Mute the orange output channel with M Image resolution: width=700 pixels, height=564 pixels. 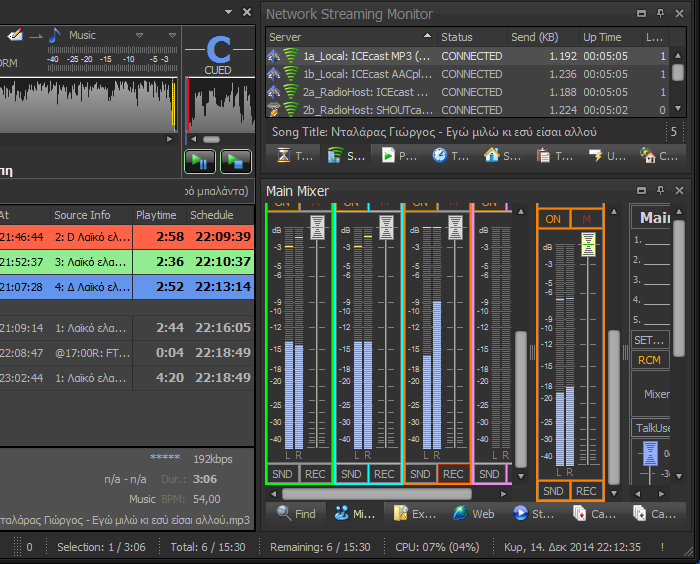[587, 219]
